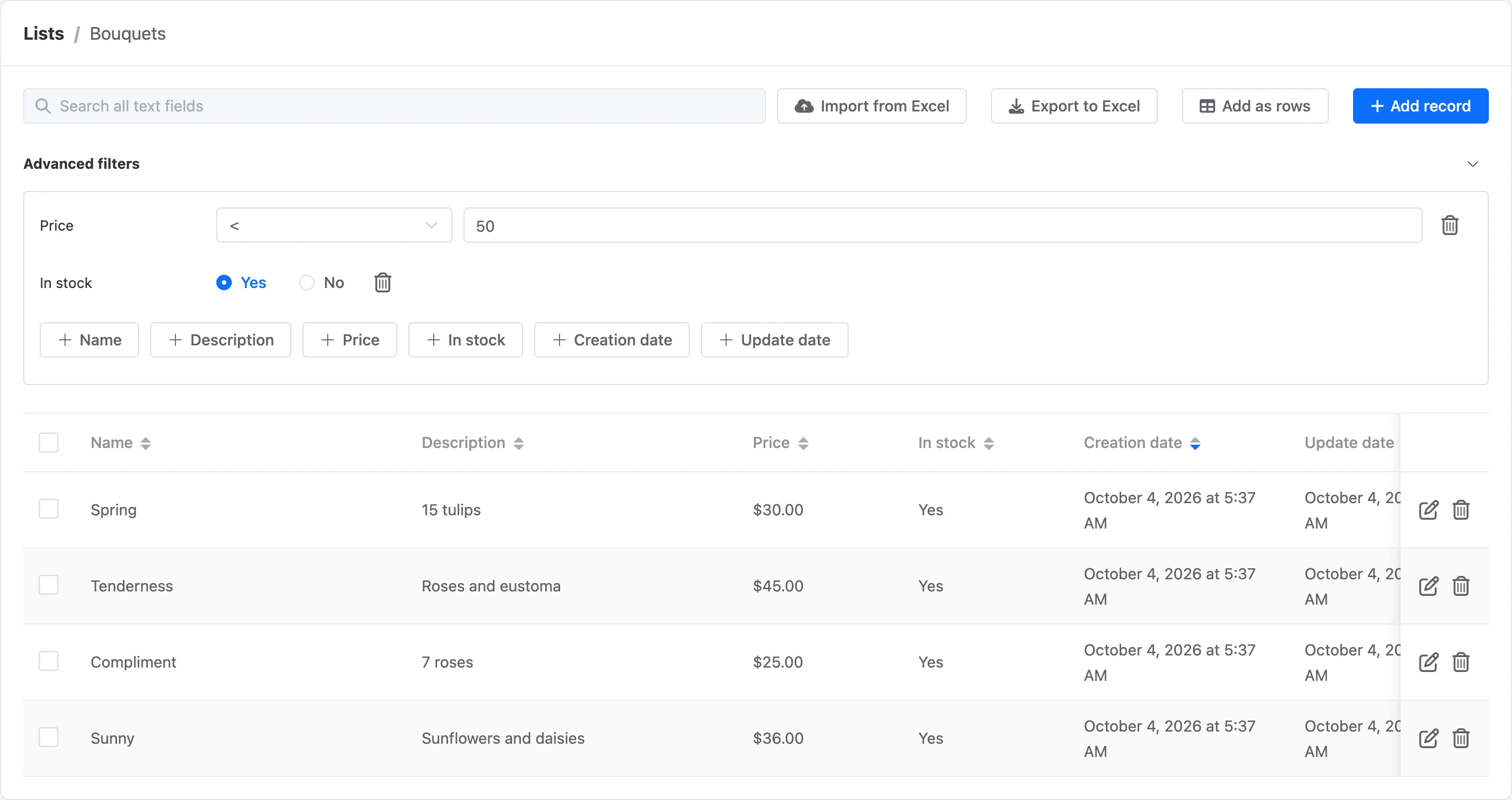Add a Name filter
This screenshot has height=800, width=1512.
pyautogui.click(x=89, y=340)
